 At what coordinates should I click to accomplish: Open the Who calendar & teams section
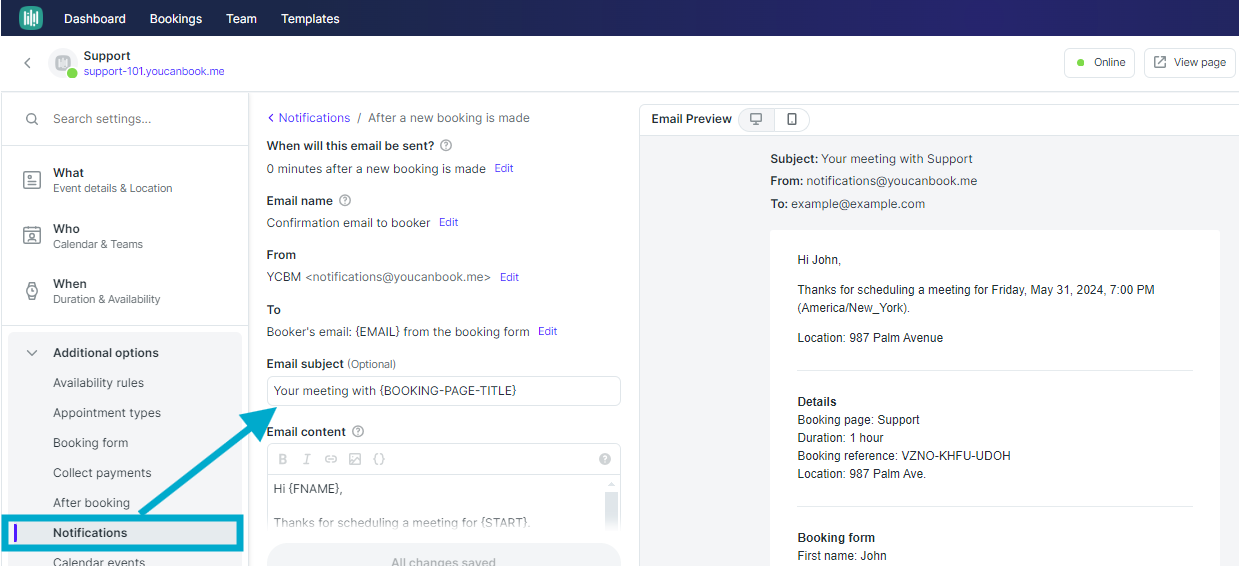[125, 236]
